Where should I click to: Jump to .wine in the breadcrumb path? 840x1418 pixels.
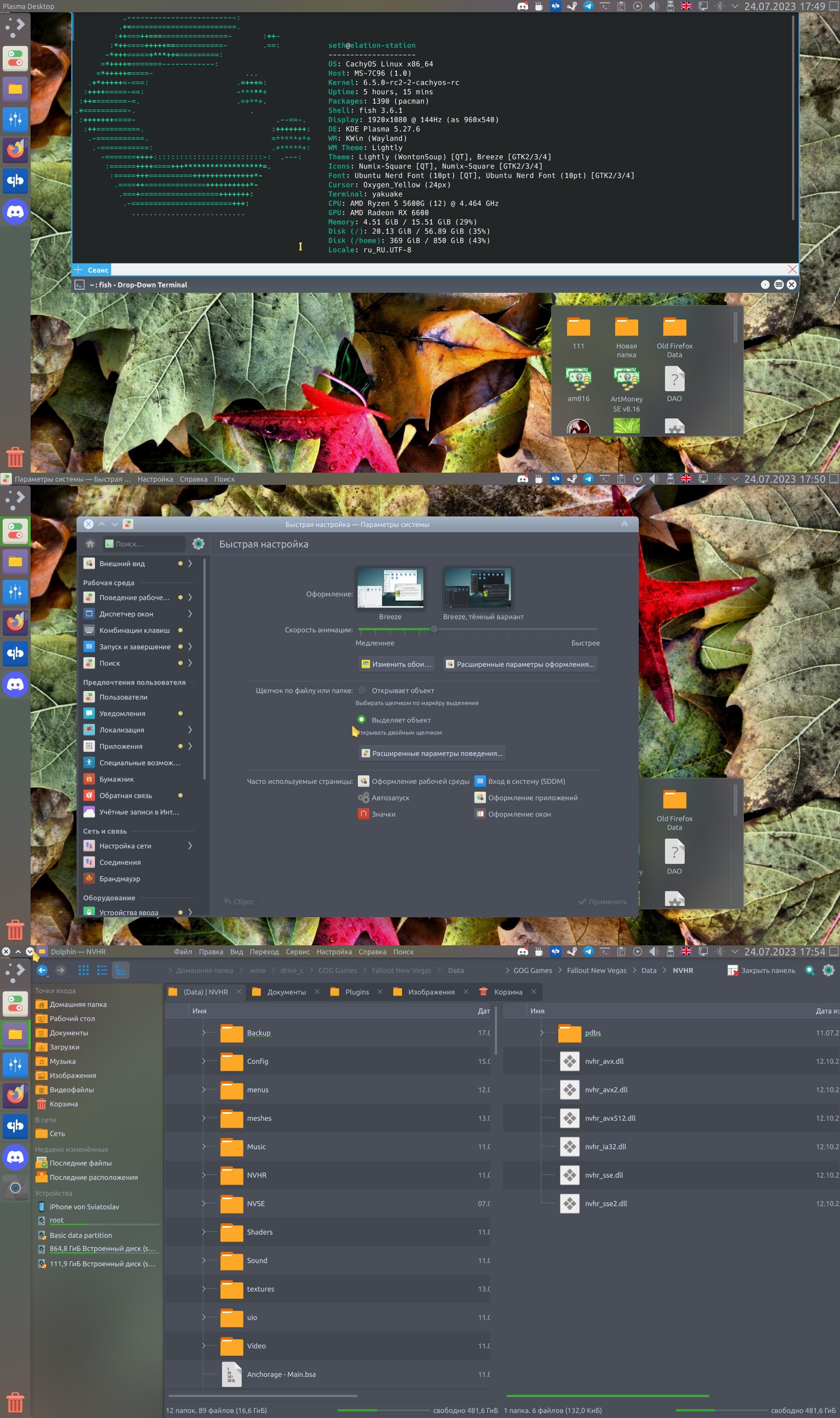(257, 970)
